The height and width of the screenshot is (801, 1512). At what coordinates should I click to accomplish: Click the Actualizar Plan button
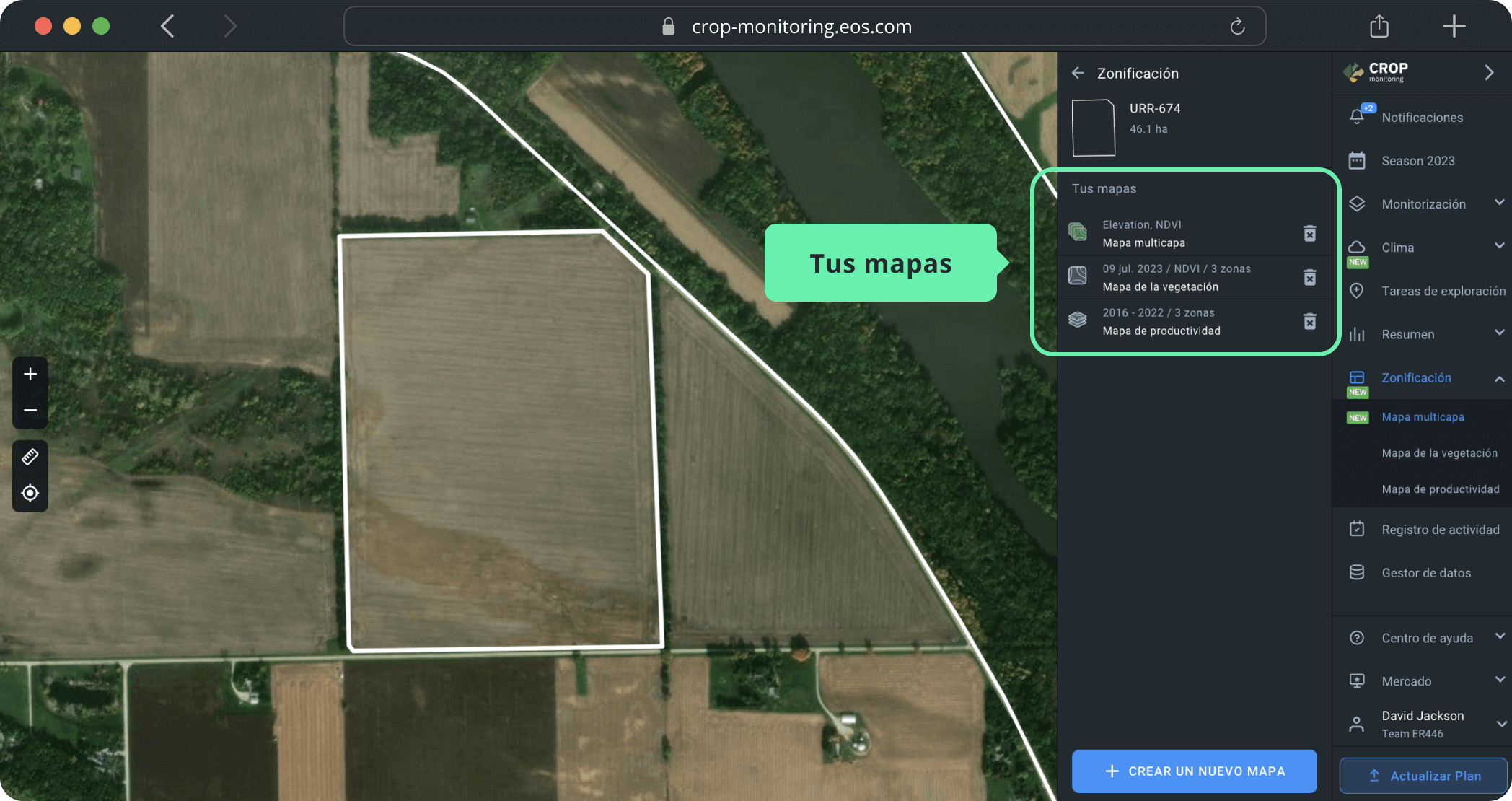coord(1423,775)
